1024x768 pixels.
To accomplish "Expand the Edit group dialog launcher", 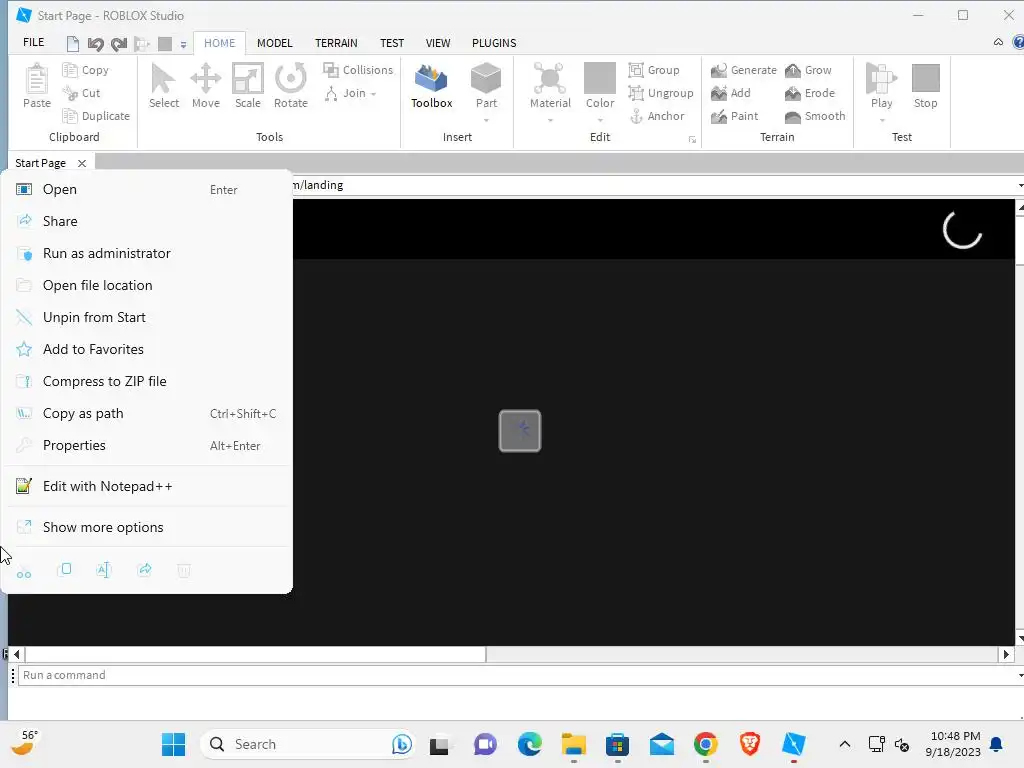I will [x=692, y=140].
